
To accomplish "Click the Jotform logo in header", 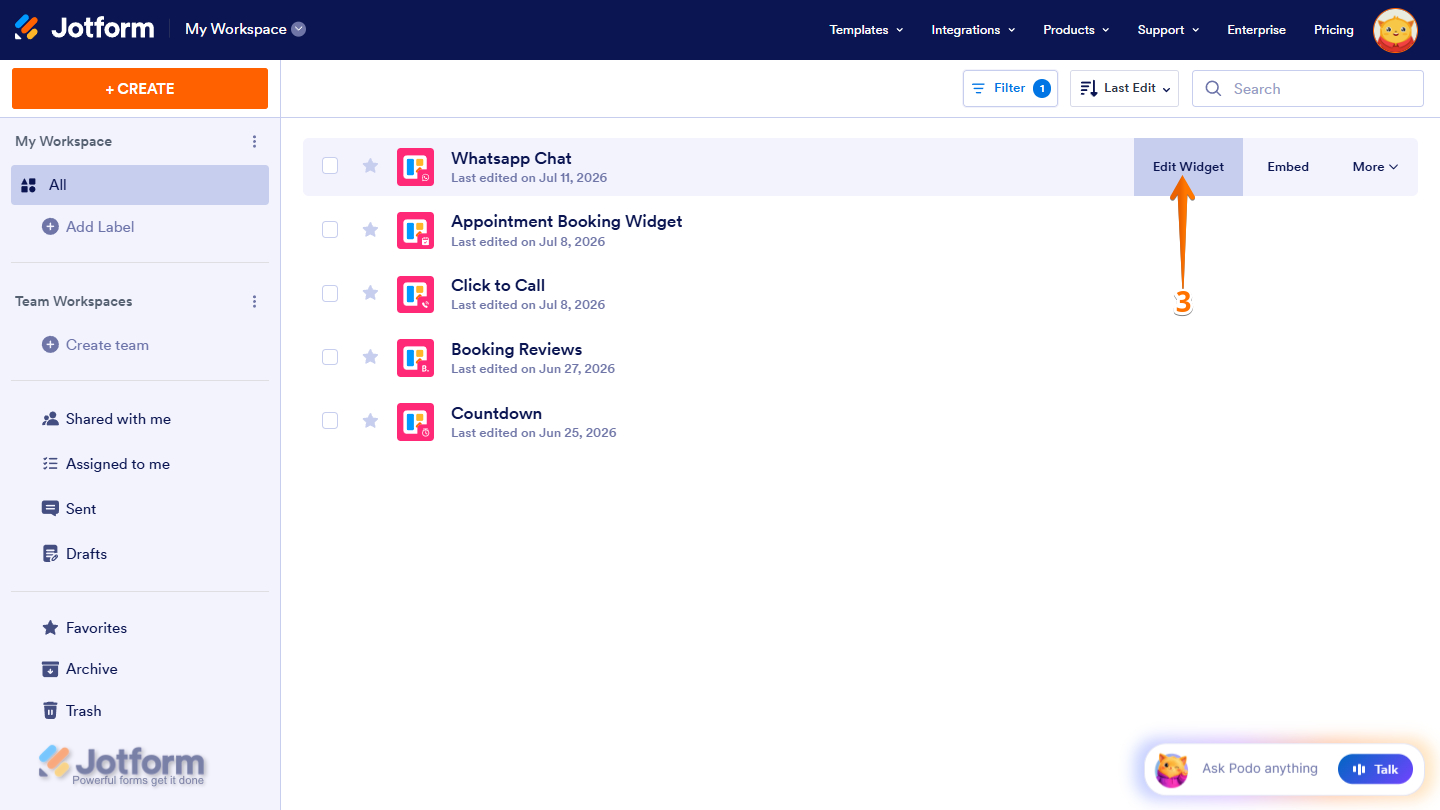I will (x=85, y=29).
